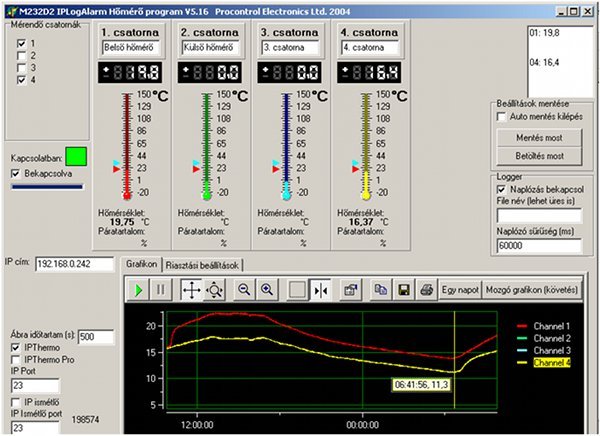Click red alarm marker on channel 4 thermometer
Viewport: 600px width, 436px height.
(355, 169)
